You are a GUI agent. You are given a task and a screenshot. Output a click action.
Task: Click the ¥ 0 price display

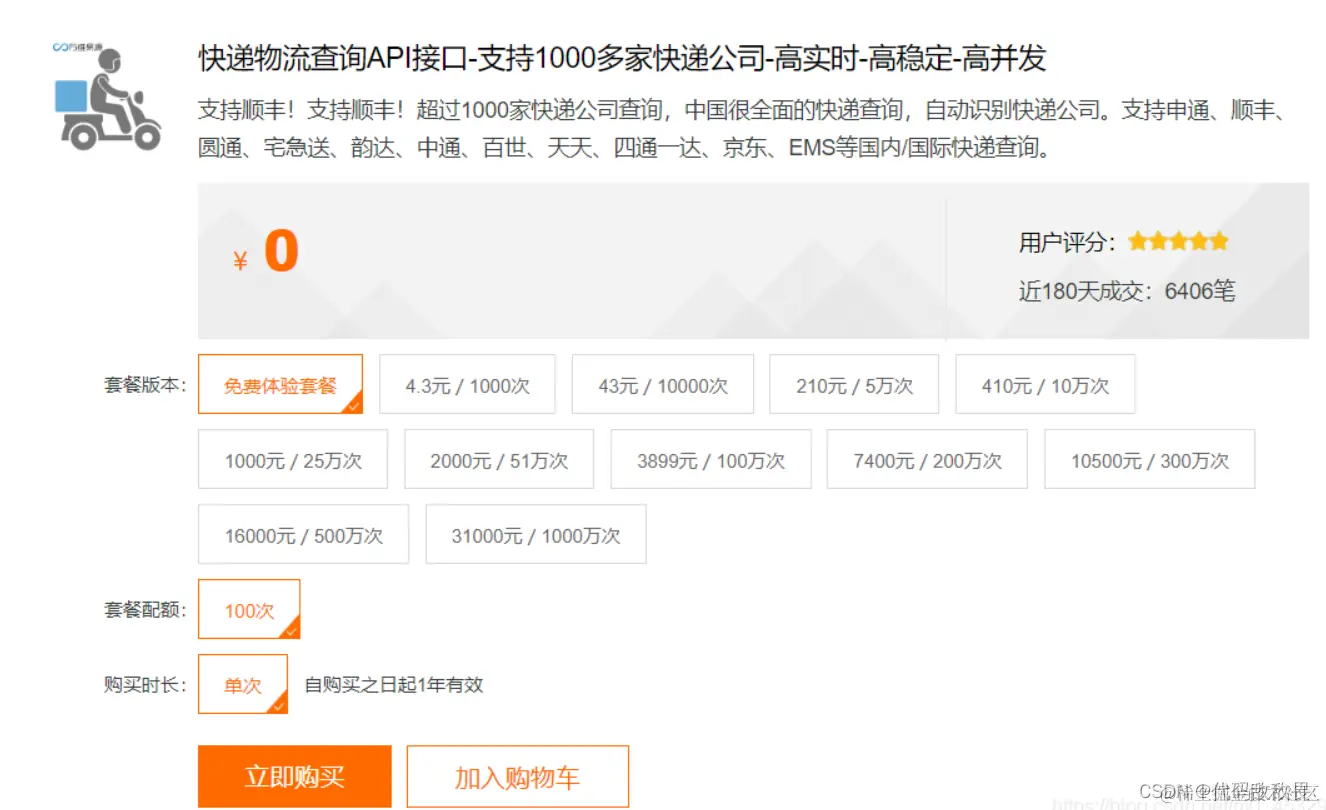pos(266,252)
